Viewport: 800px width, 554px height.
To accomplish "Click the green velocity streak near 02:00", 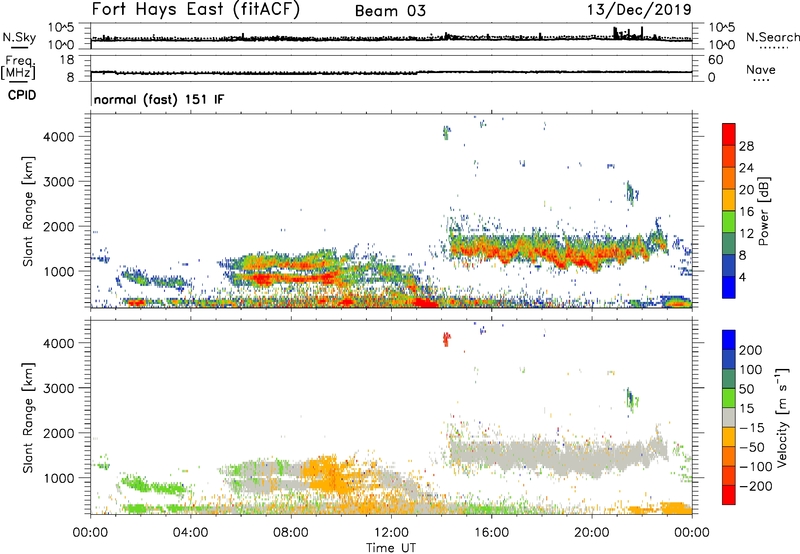I will 152,485.
